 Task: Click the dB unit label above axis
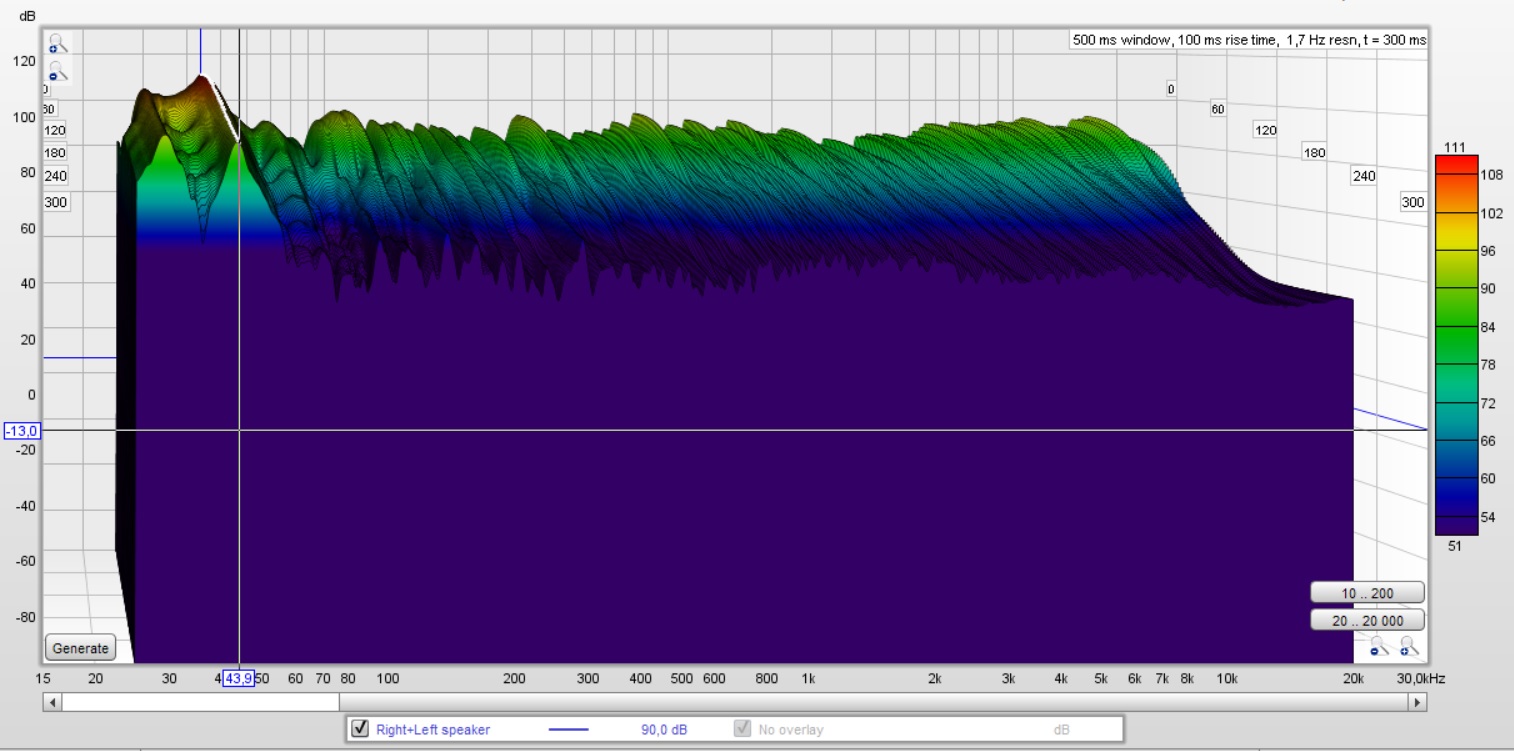pyautogui.click(x=27, y=16)
